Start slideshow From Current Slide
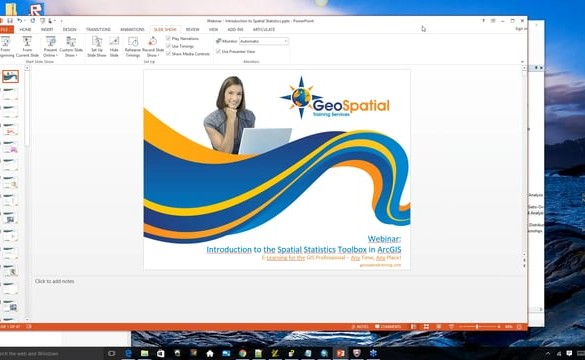585x360 pixels. pyautogui.click(x=27, y=47)
